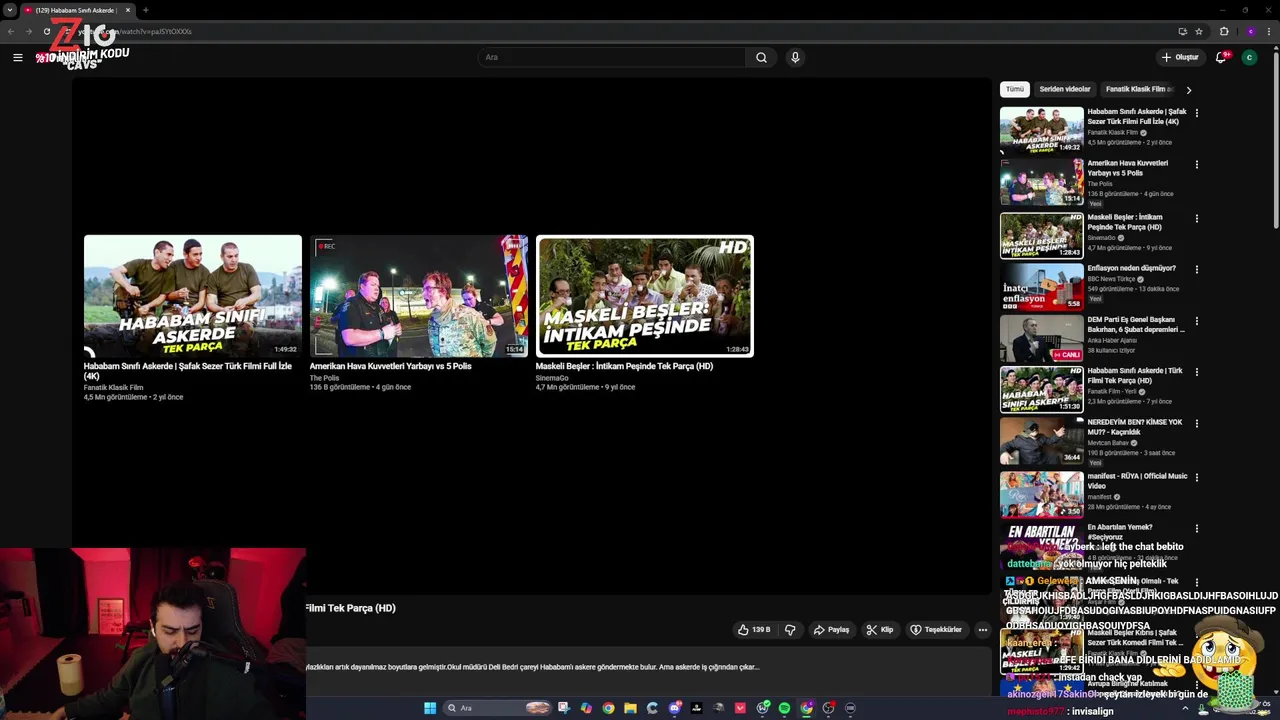This screenshot has width=1280, height=720.
Task: Click the Paylaş share button
Action: click(x=832, y=630)
